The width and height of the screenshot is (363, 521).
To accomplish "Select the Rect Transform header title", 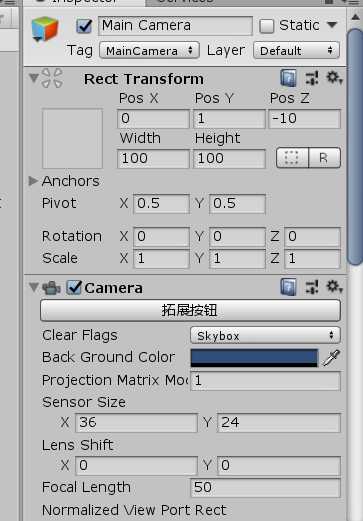I will coord(144,79).
